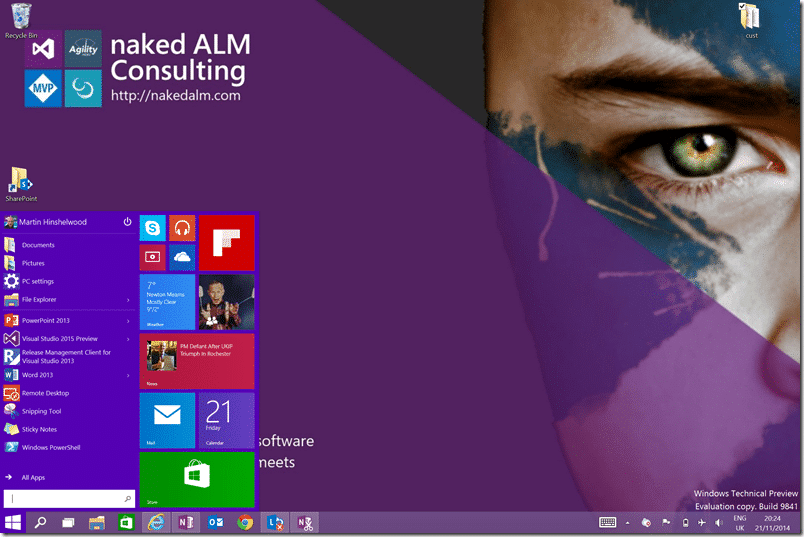Expand Word 2013 jump list arrow
The width and height of the screenshot is (804, 537).
pos(128,375)
